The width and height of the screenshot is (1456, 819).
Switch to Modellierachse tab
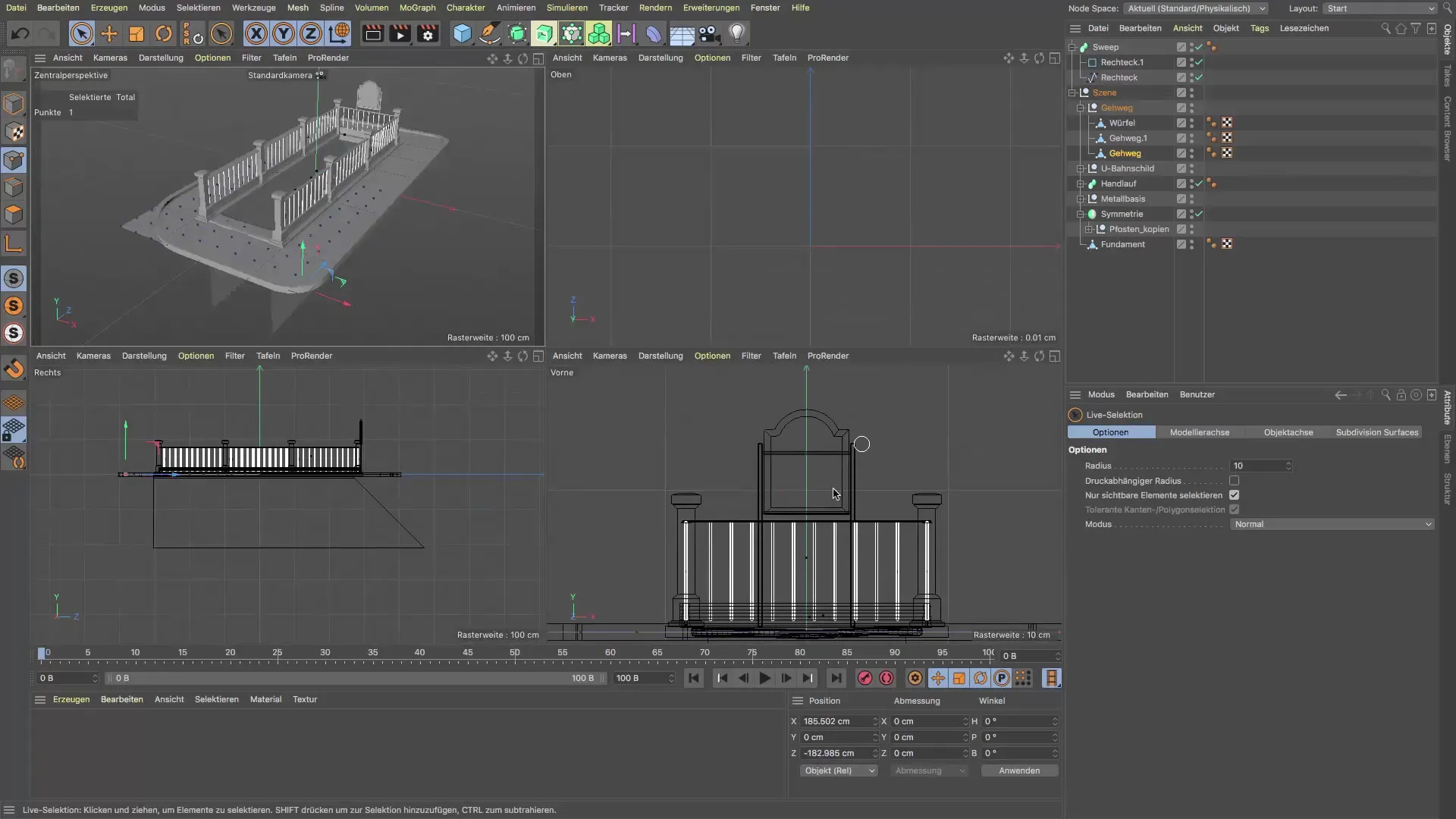click(1199, 432)
